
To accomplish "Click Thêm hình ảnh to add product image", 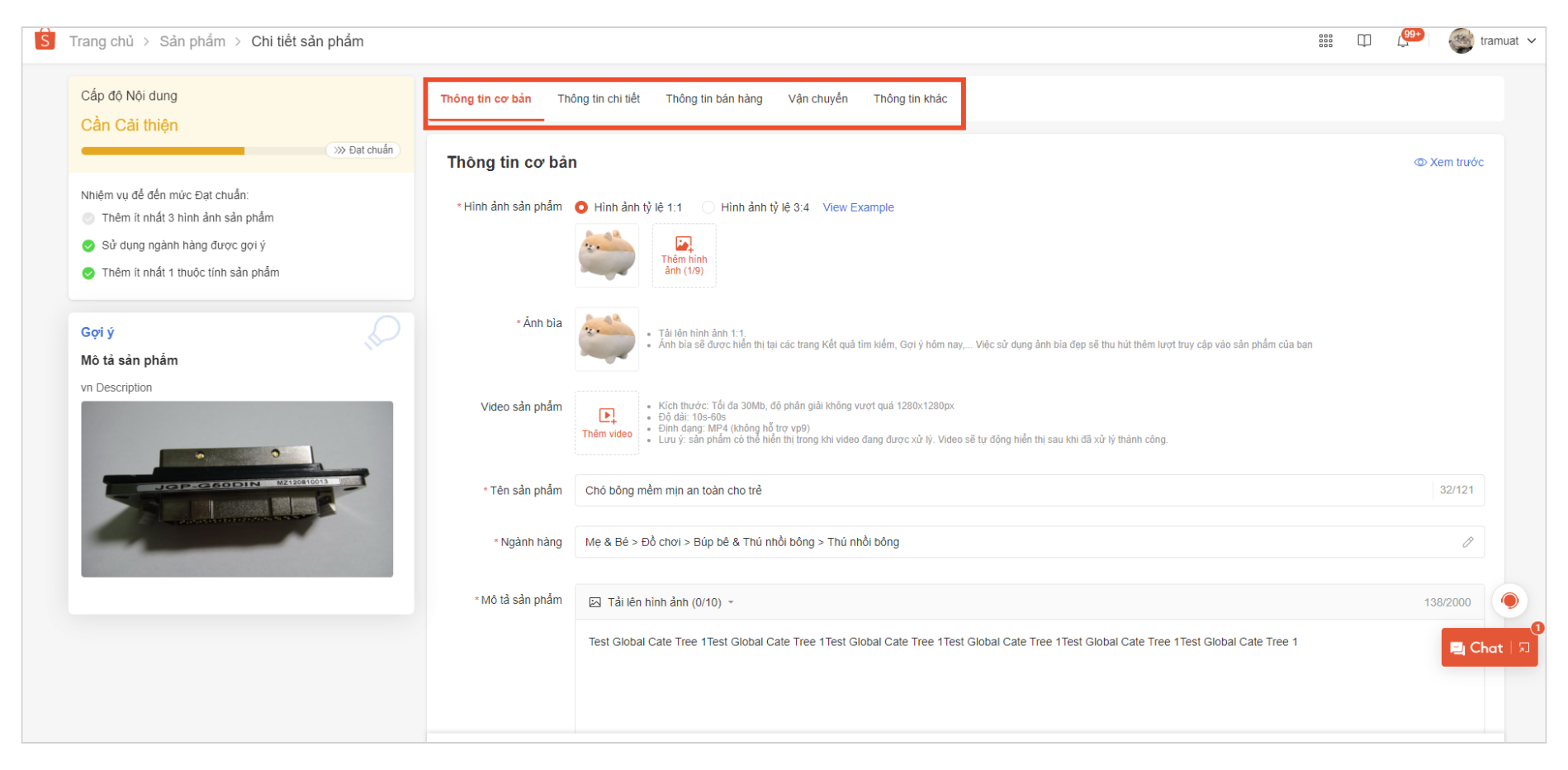I will tap(684, 255).
